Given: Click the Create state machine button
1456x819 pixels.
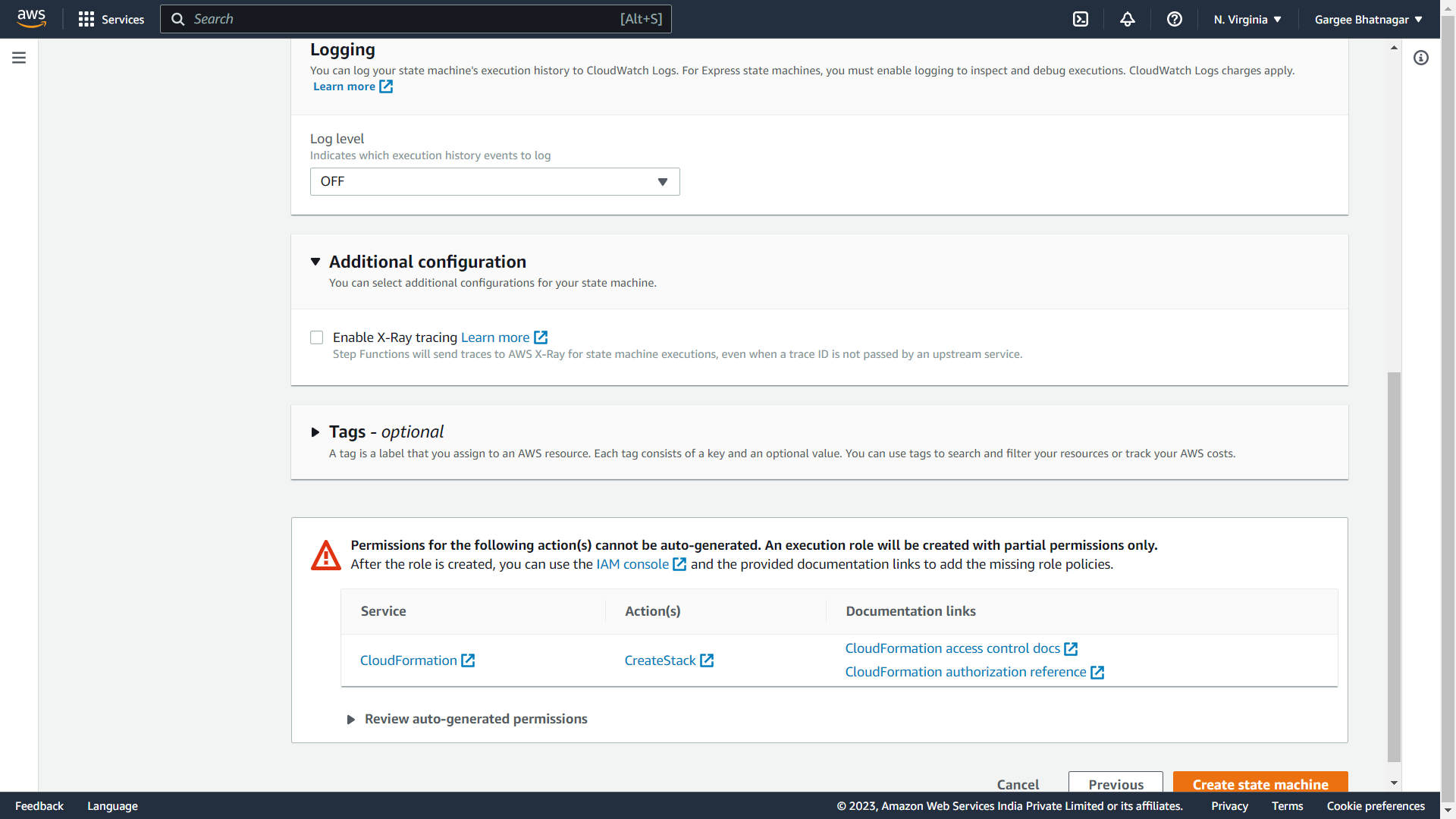Looking at the screenshot, I should click(x=1260, y=783).
